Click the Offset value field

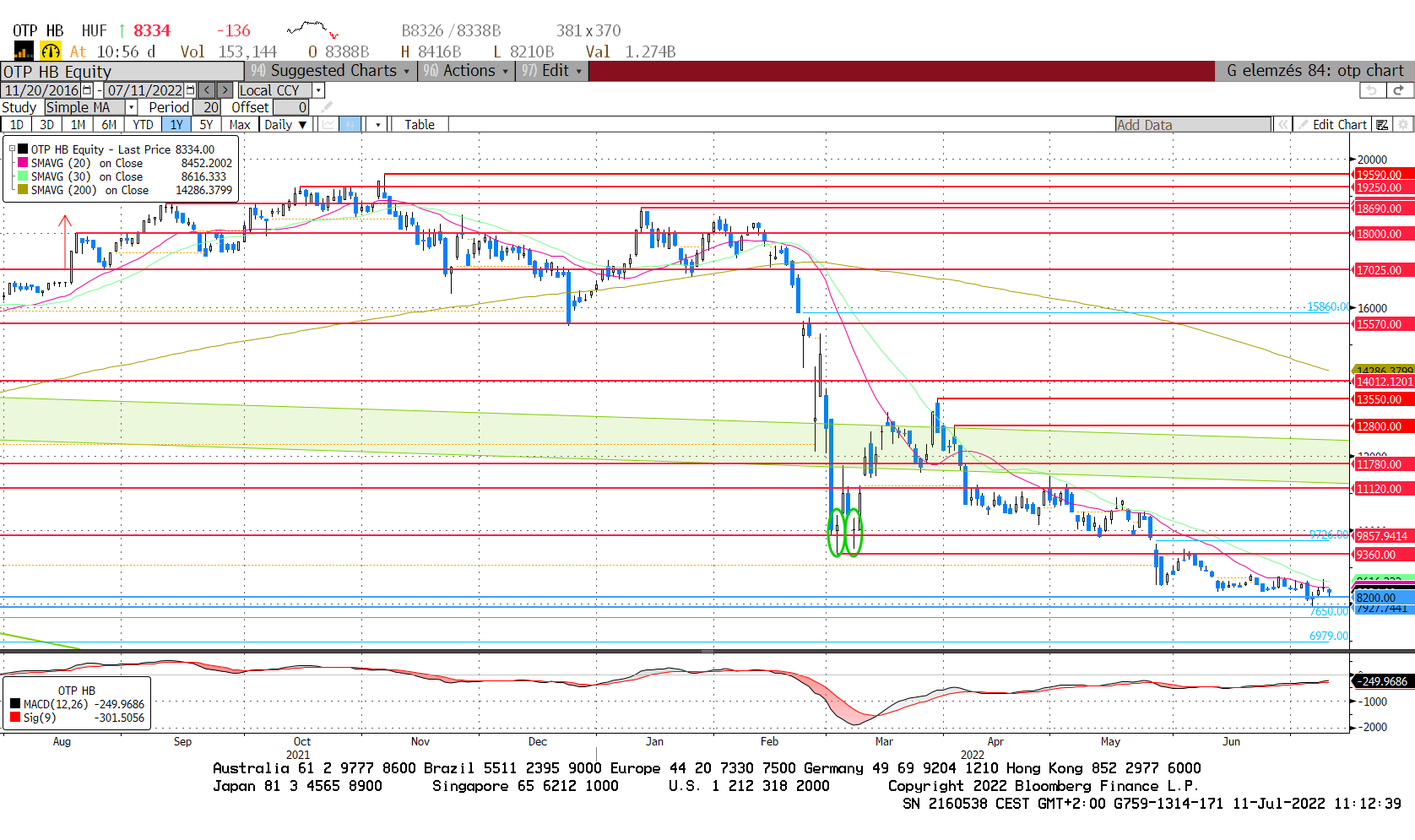(290, 107)
